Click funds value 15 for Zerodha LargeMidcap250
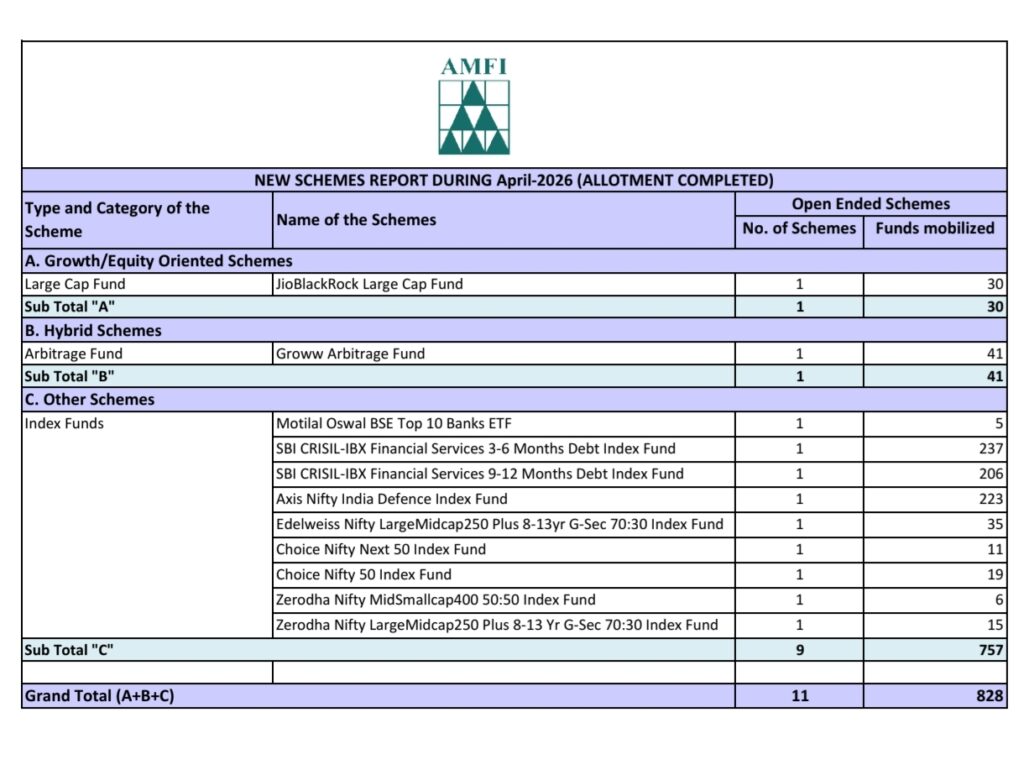Viewport: 1024px width, 770px height. (x=995, y=625)
